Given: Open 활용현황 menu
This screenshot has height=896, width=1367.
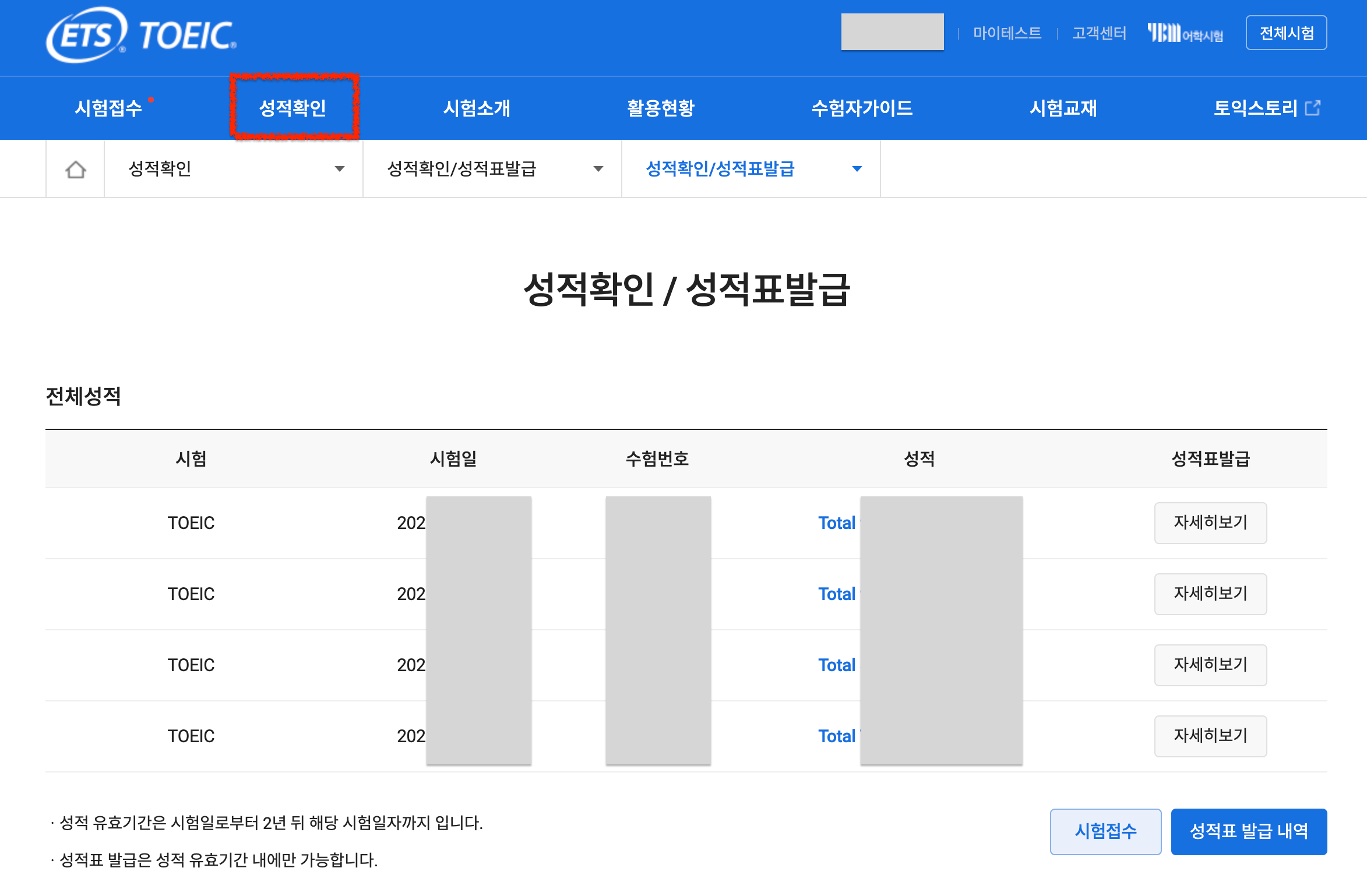Looking at the screenshot, I should coord(661,108).
